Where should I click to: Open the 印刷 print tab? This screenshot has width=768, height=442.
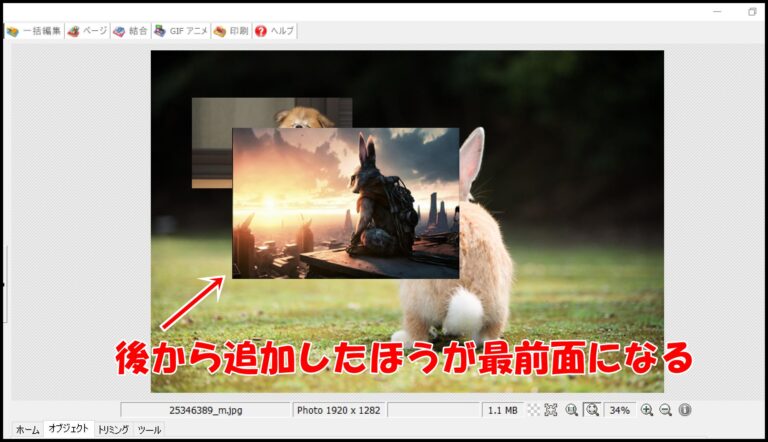tap(231, 31)
